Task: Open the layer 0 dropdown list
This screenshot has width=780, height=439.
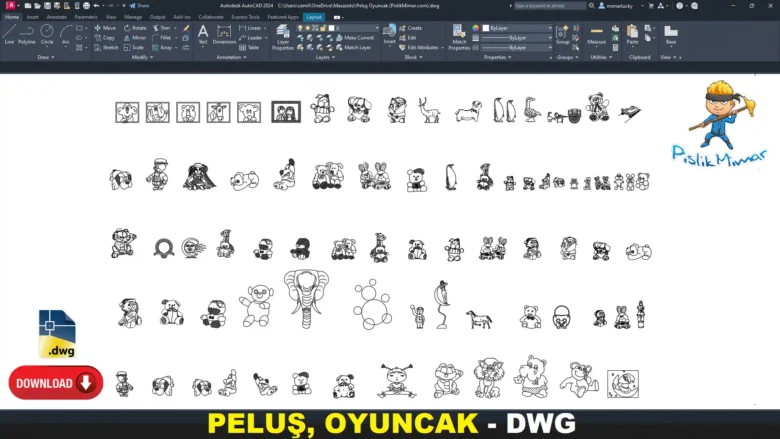Action: pos(377,28)
